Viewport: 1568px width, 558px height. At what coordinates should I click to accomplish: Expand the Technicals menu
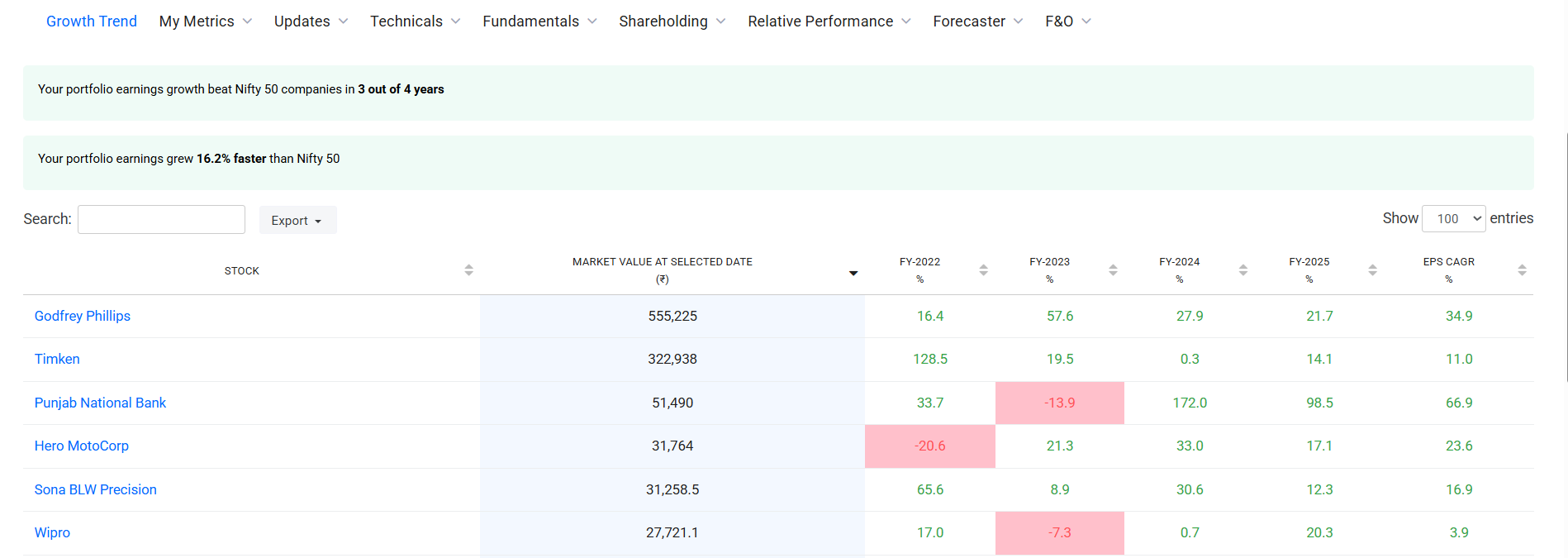pyautogui.click(x=416, y=21)
